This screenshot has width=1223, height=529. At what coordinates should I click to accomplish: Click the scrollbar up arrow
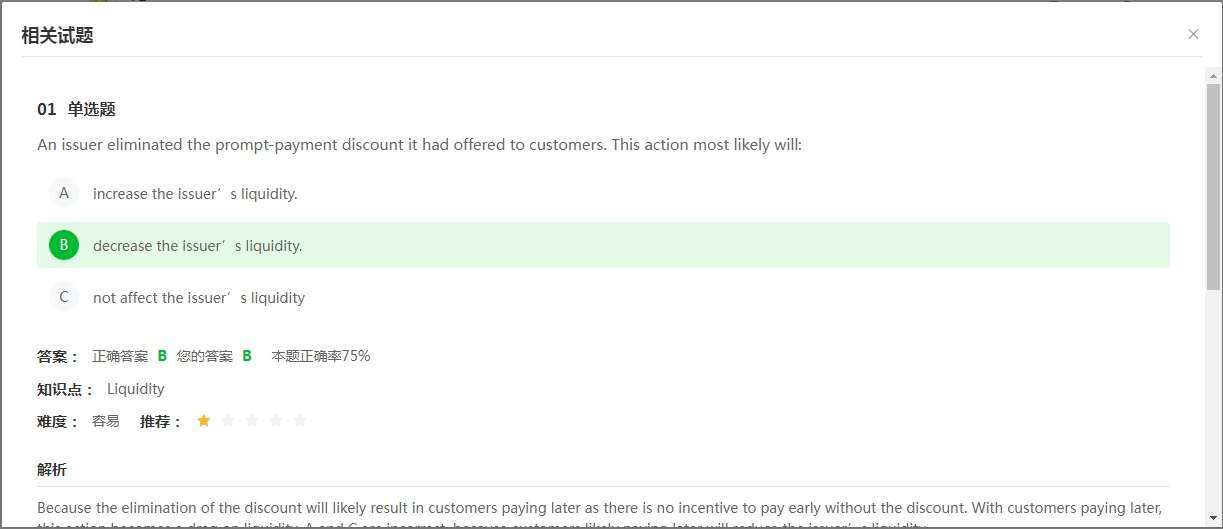click(x=1213, y=75)
